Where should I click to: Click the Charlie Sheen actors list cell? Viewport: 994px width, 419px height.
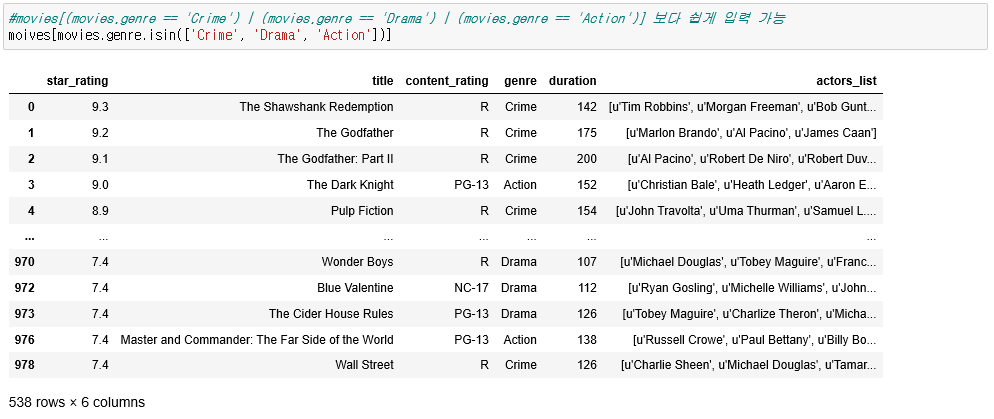coord(749,365)
